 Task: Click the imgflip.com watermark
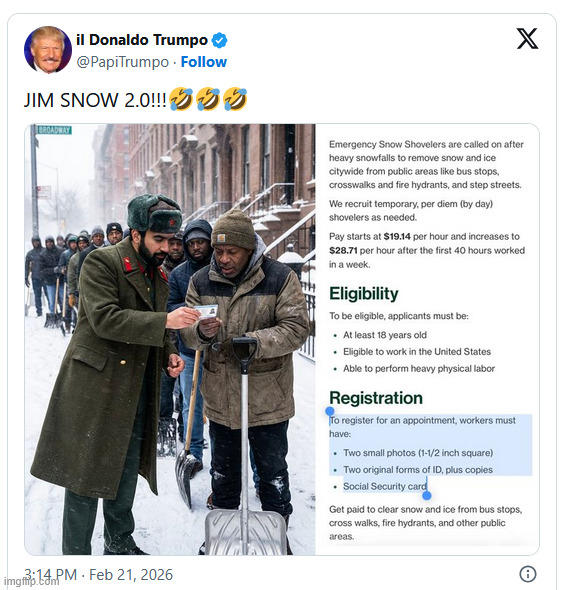(x=30, y=581)
